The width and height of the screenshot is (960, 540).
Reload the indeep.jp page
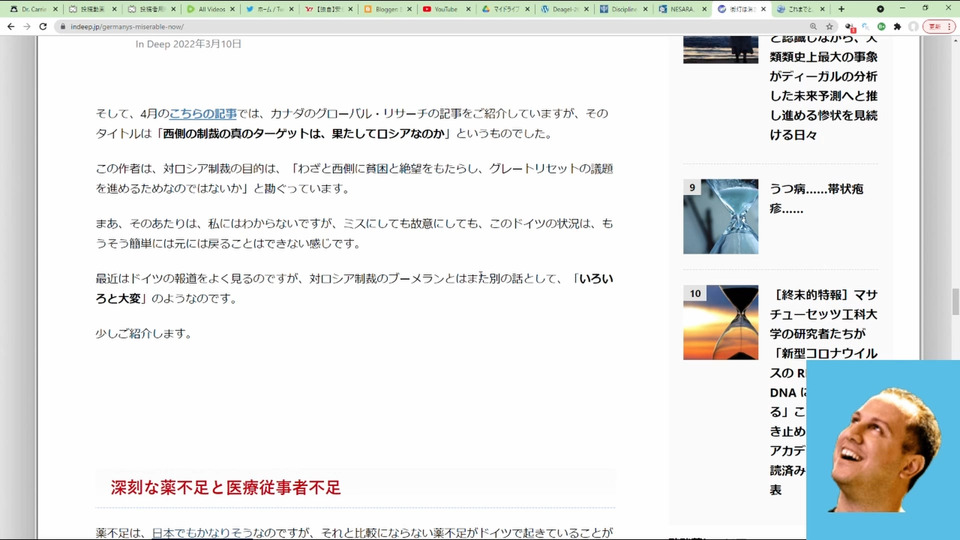42,26
